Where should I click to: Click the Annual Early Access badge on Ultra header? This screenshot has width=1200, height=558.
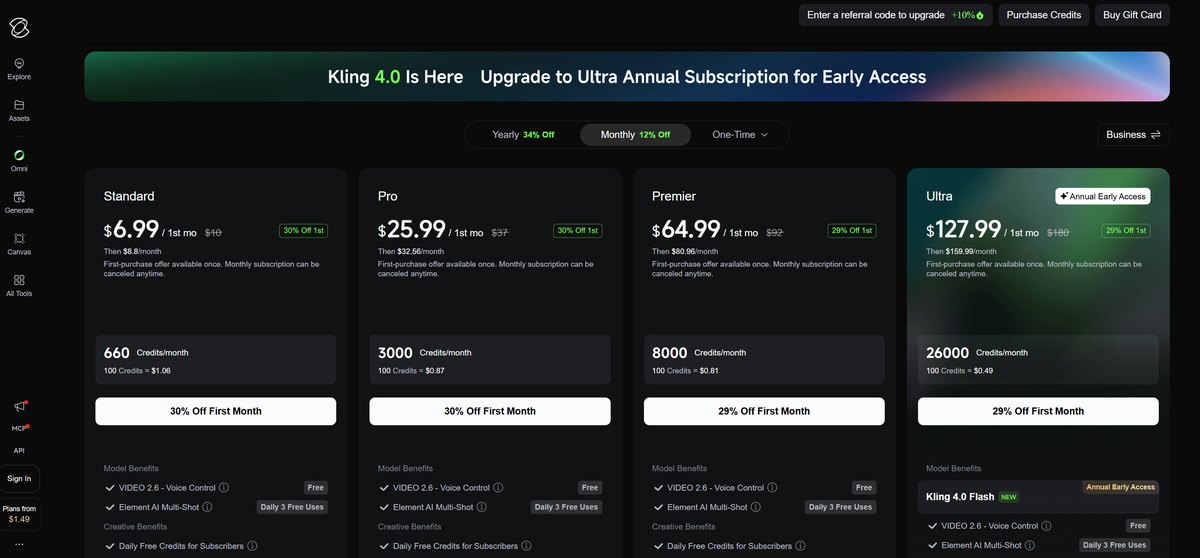[x=1102, y=196]
